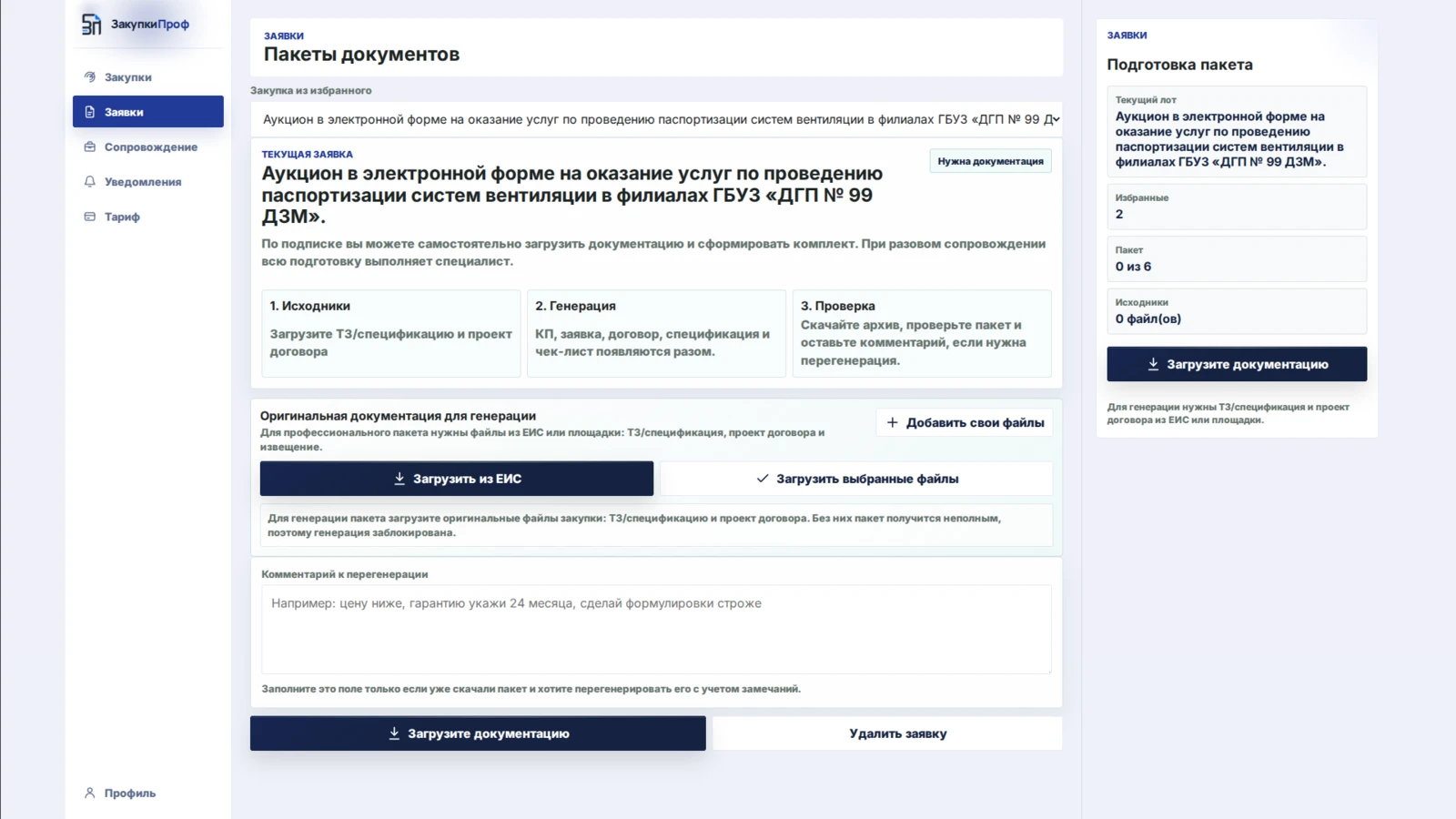The image size is (1456, 819).
Task: Click the Уведомления bell icon
Action: (89, 182)
